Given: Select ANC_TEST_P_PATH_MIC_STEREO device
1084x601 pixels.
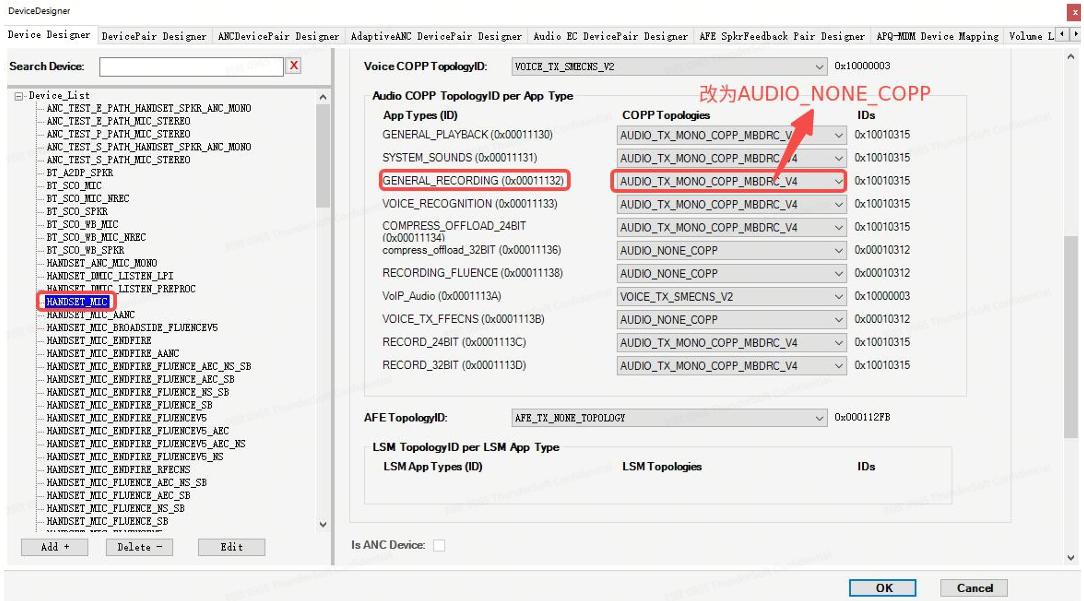Looking at the screenshot, I should pyautogui.click(x=118, y=133).
